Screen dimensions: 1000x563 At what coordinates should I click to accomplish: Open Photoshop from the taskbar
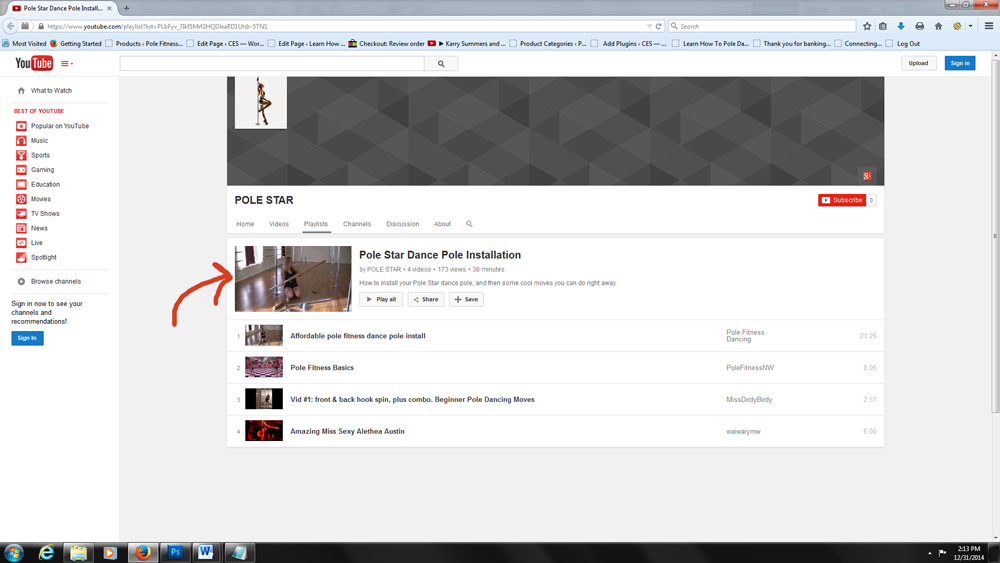click(x=175, y=553)
